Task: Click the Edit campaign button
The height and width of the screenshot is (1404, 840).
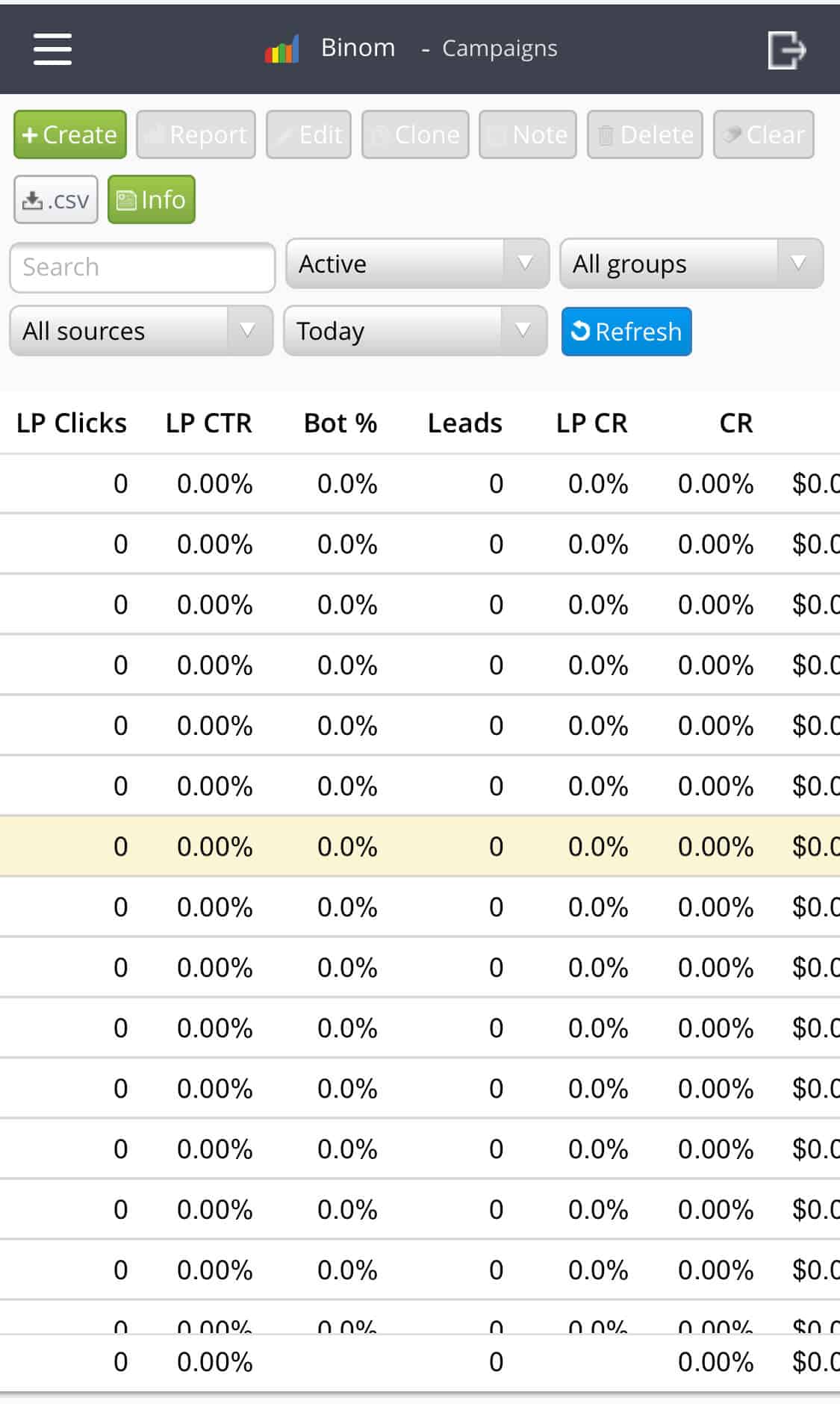Action: 308,135
